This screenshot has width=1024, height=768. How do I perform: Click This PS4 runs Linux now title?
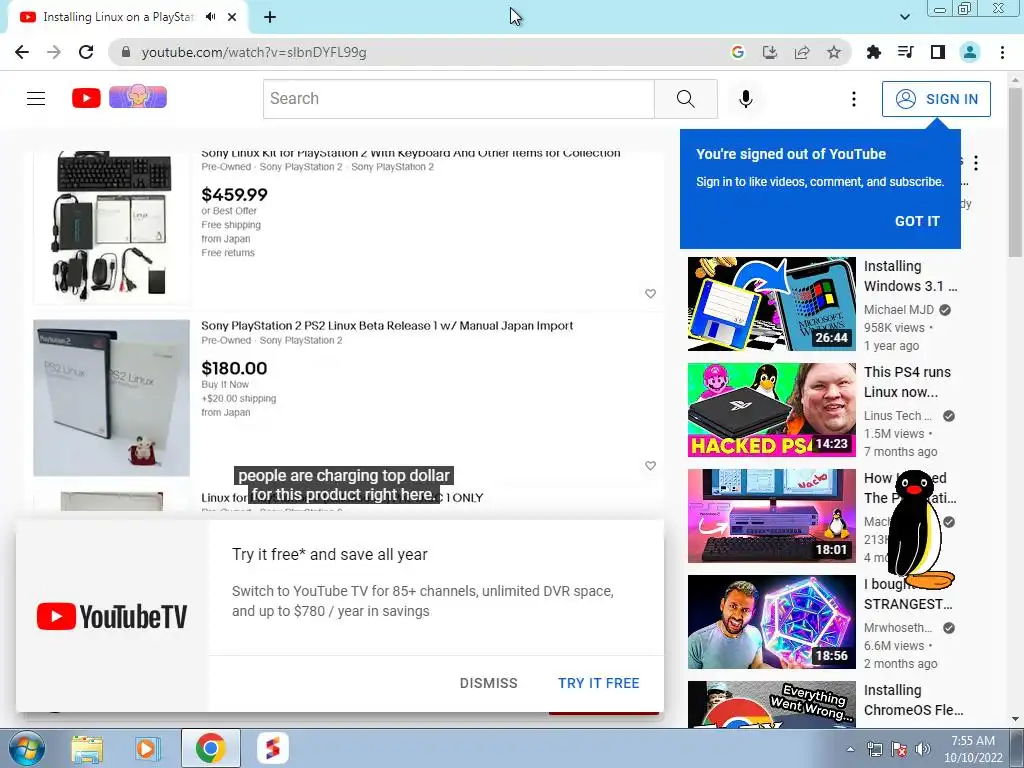(x=907, y=382)
